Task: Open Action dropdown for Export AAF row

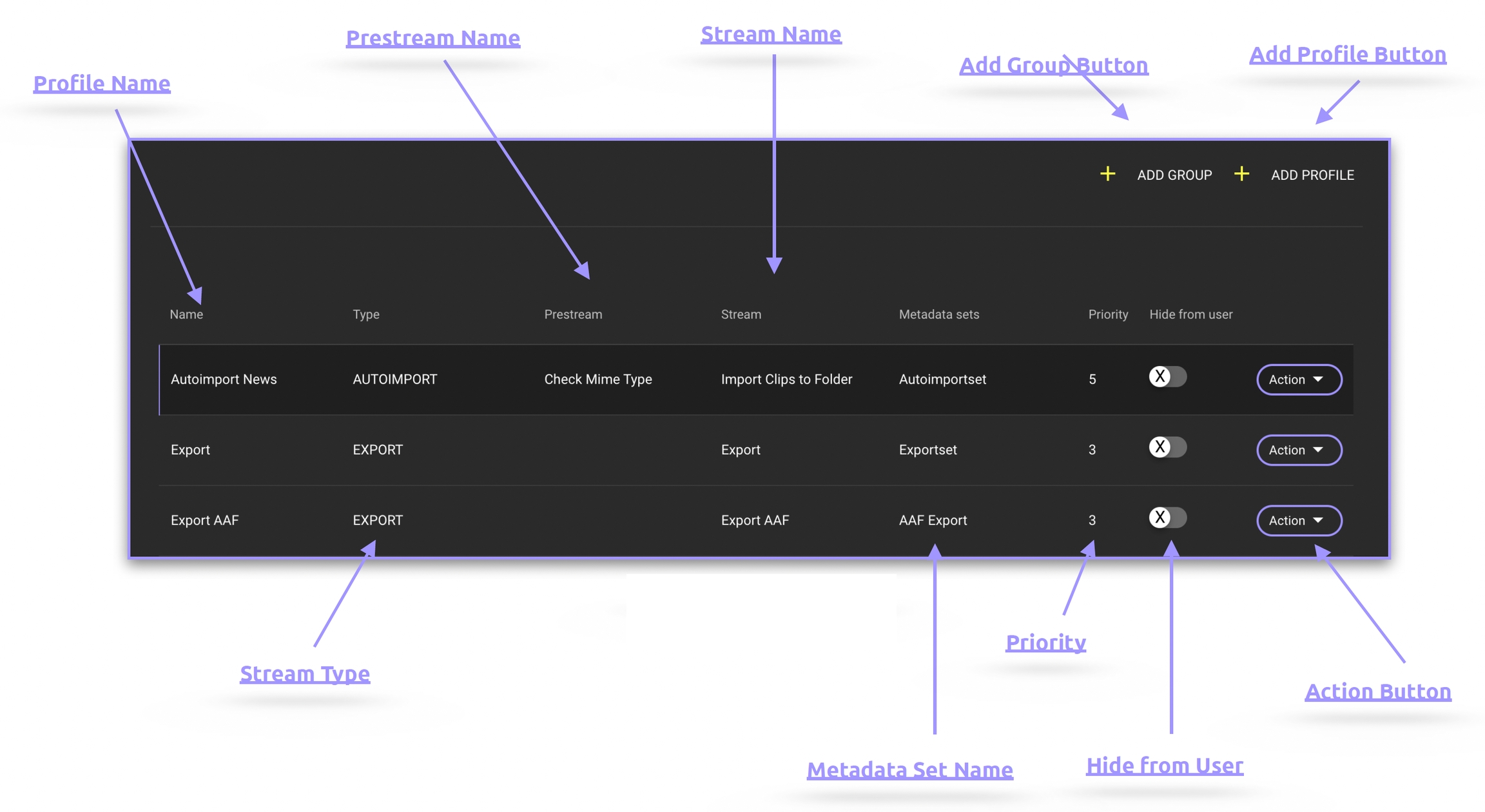Action: coord(1299,520)
